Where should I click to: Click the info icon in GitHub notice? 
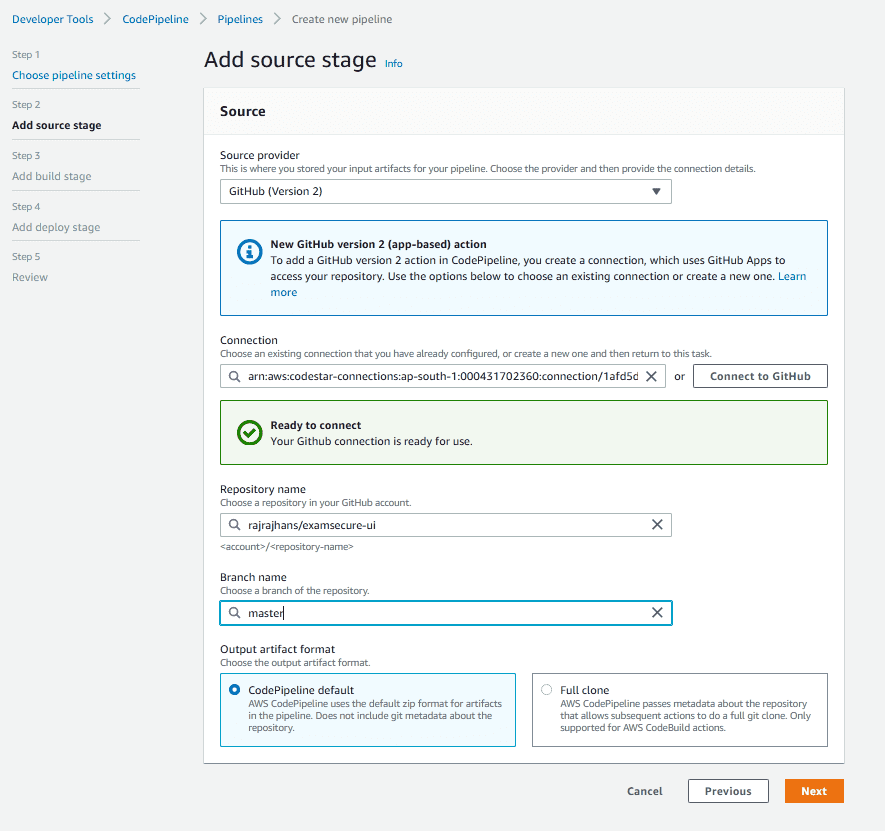tap(249, 252)
